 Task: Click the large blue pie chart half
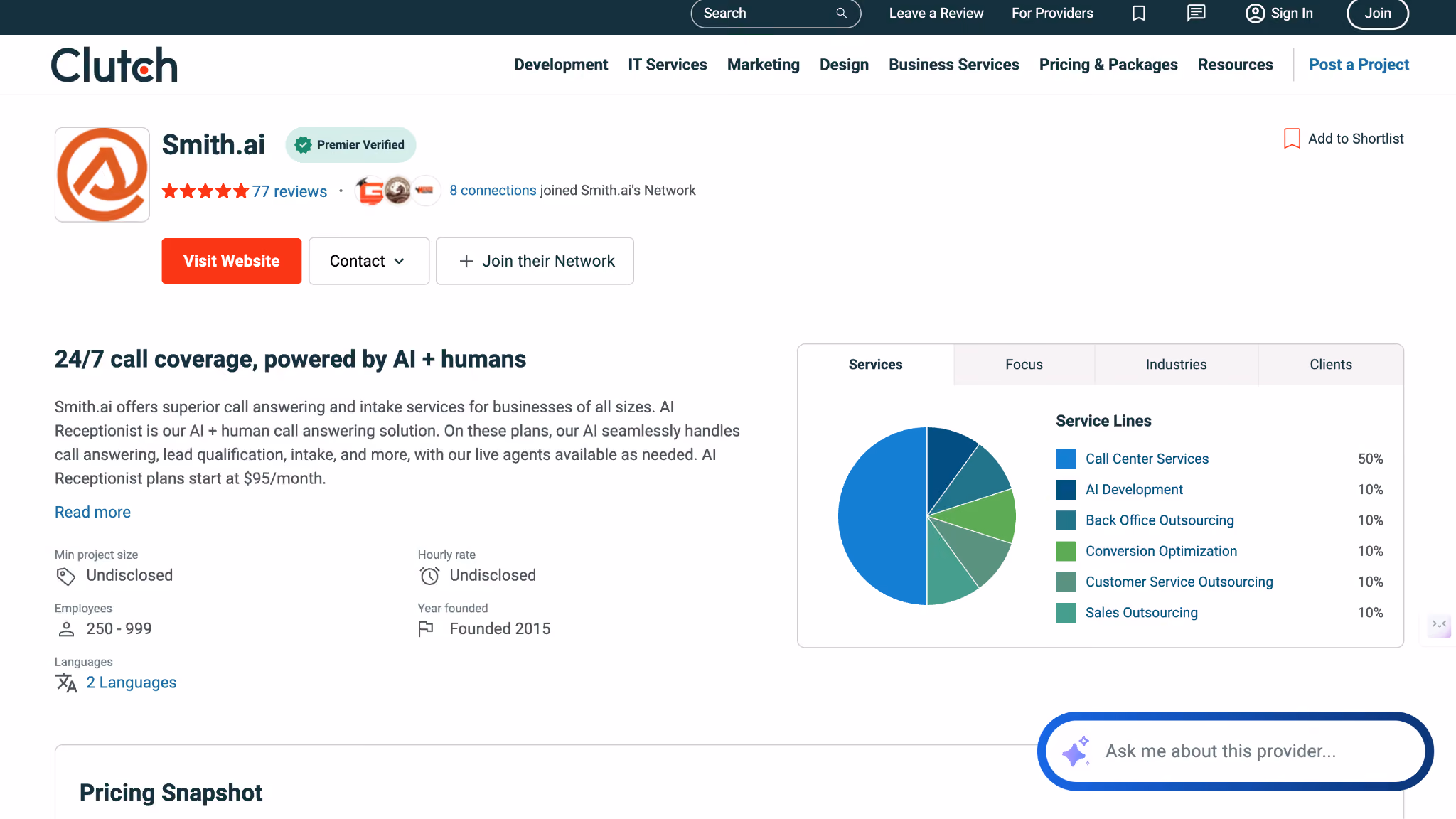(x=882, y=516)
